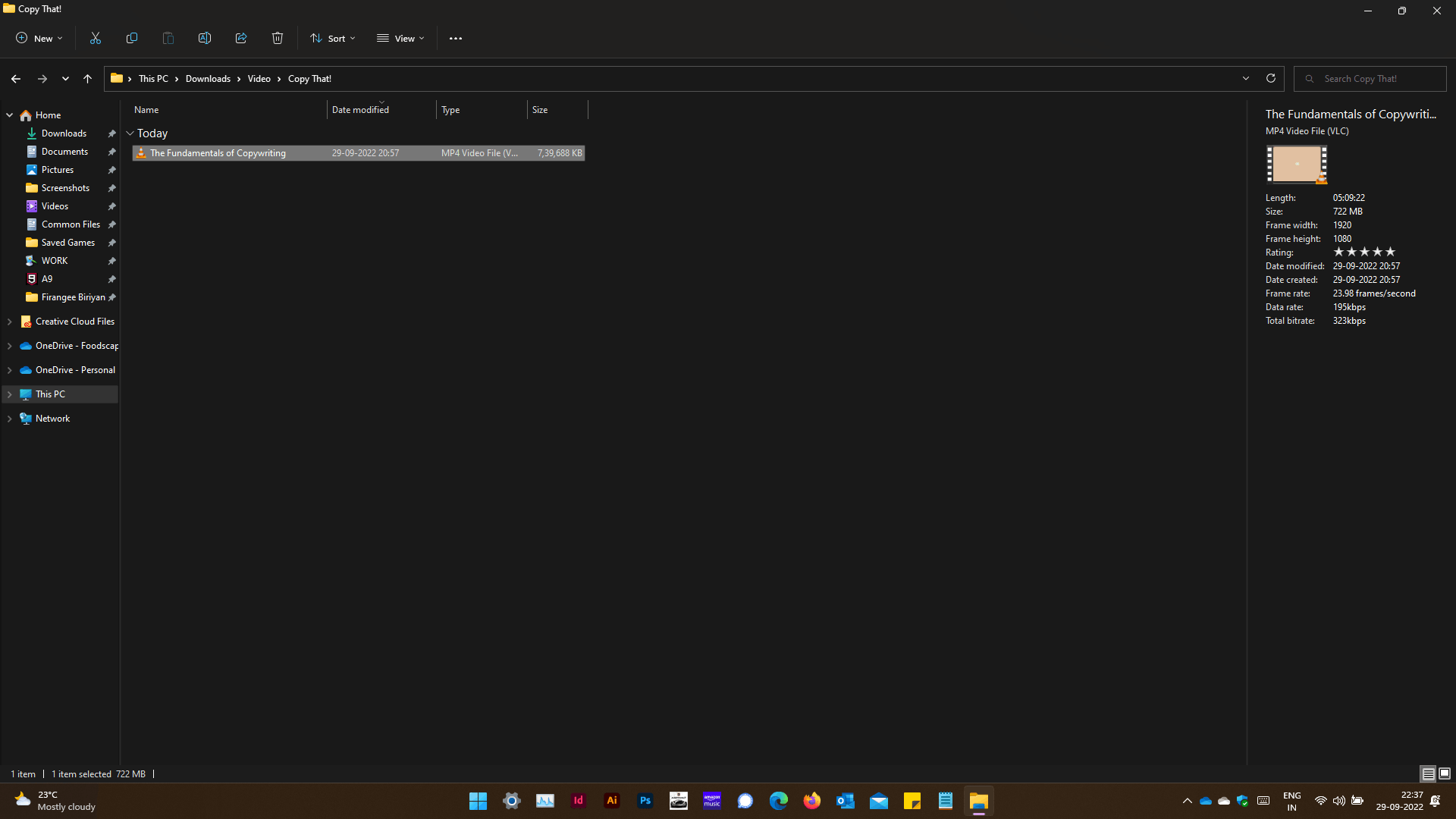Click the Copy icon in toolbar
Viewport: 1456px width, 819px height.
[x=132, y=38]
